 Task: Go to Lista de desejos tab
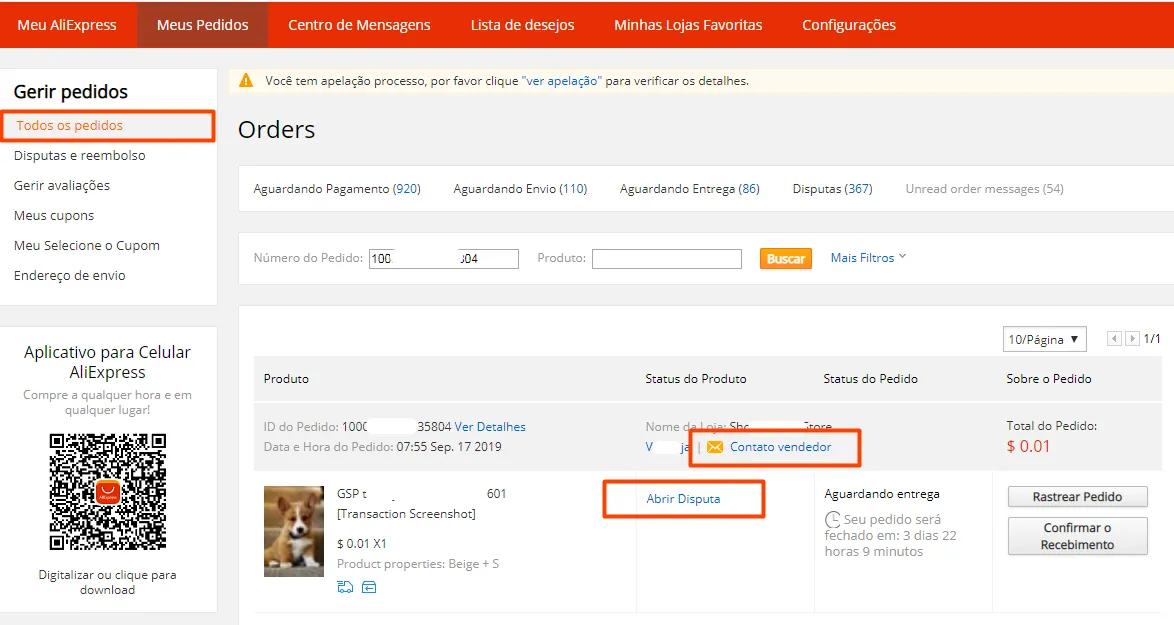523,25
